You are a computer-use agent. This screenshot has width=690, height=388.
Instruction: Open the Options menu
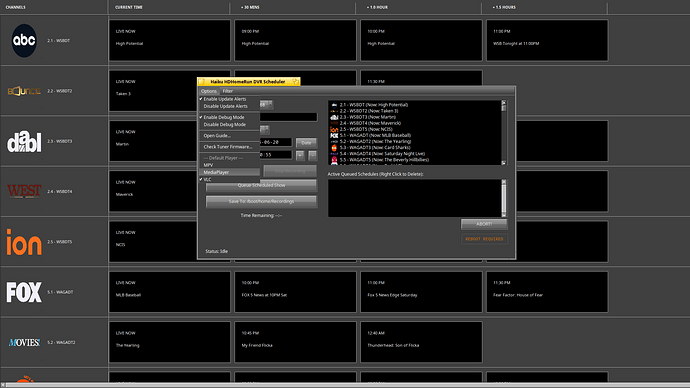(x=209, y=91)
